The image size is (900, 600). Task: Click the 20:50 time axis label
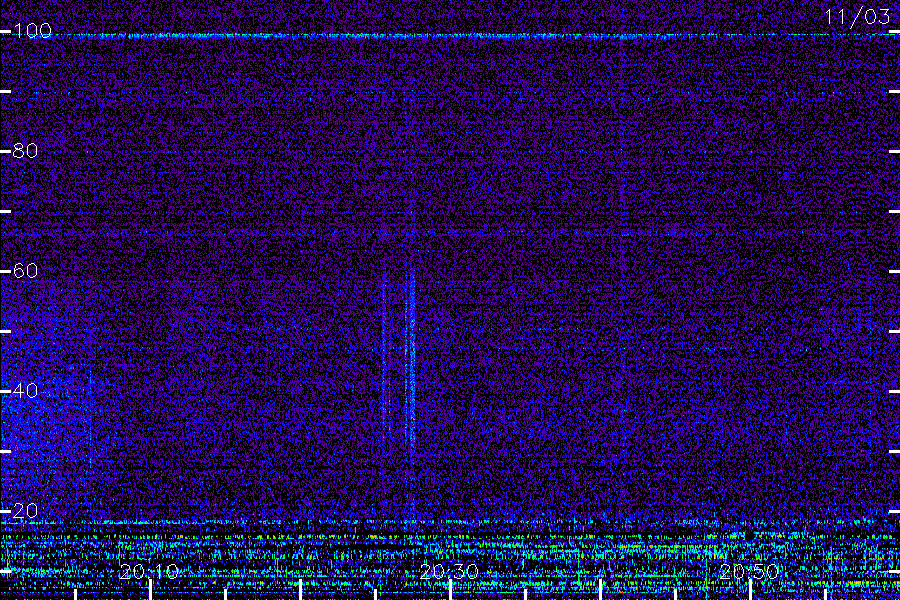749,572
